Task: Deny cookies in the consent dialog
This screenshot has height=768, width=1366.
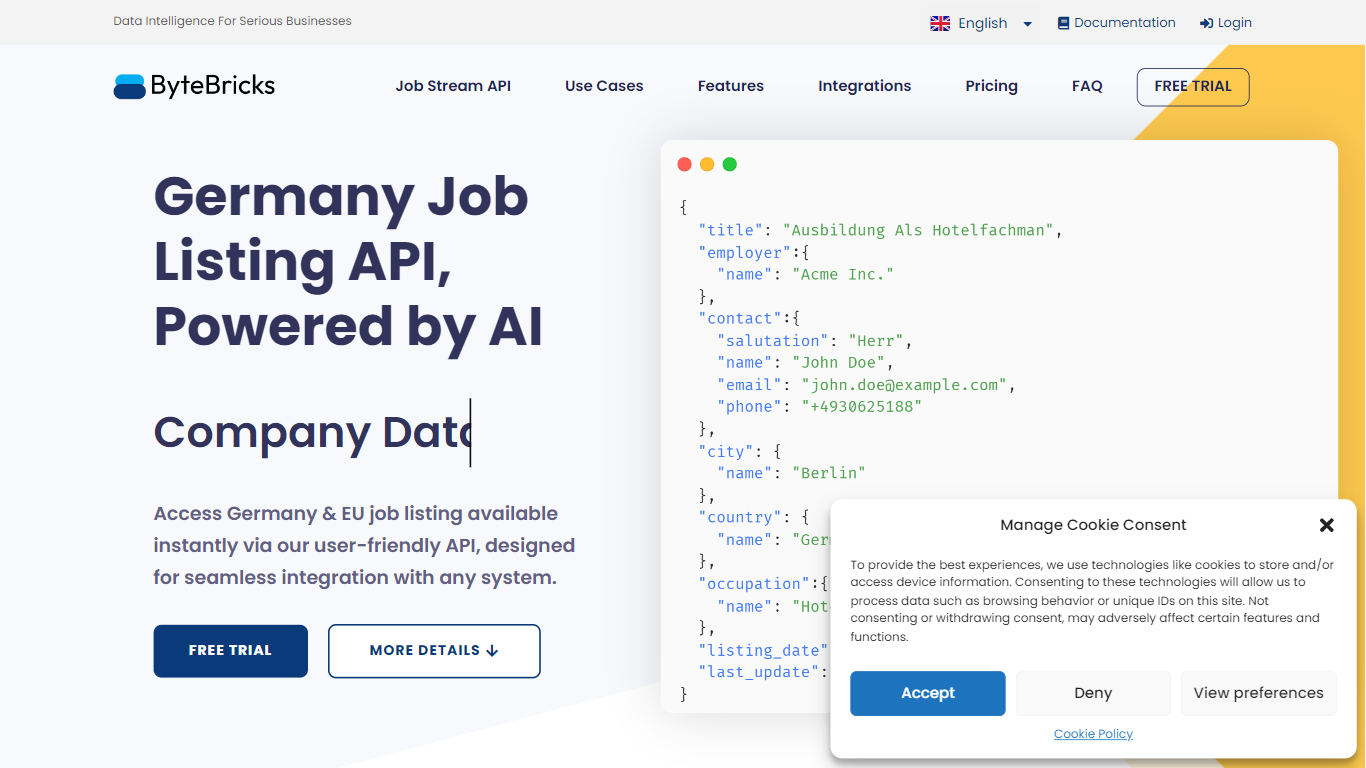Action: [1093, 693]
